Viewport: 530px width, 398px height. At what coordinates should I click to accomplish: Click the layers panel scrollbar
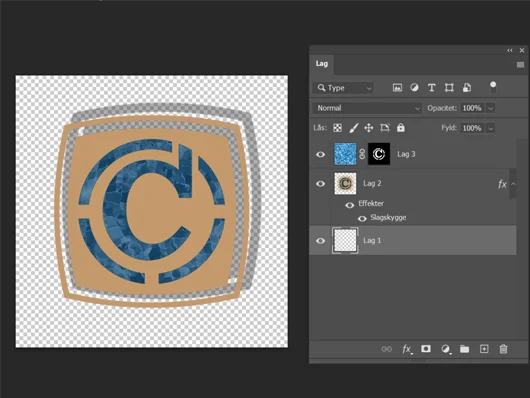(513, 184)
